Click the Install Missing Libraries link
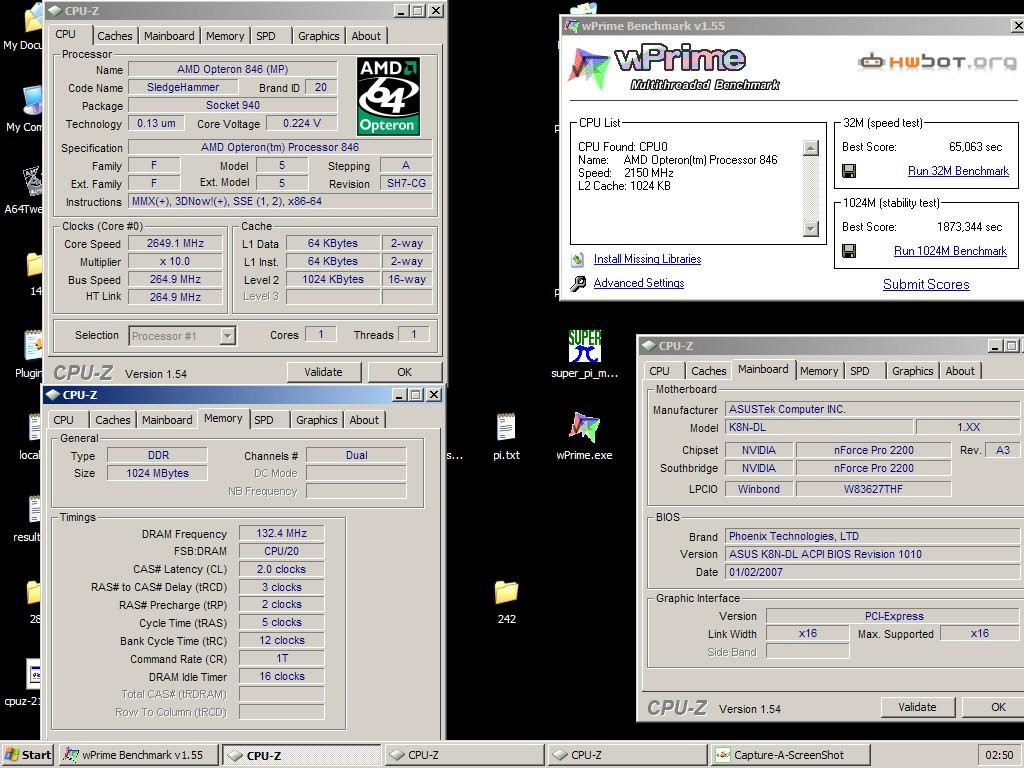This screenshot has height=768, width=1024. point(647,259)
